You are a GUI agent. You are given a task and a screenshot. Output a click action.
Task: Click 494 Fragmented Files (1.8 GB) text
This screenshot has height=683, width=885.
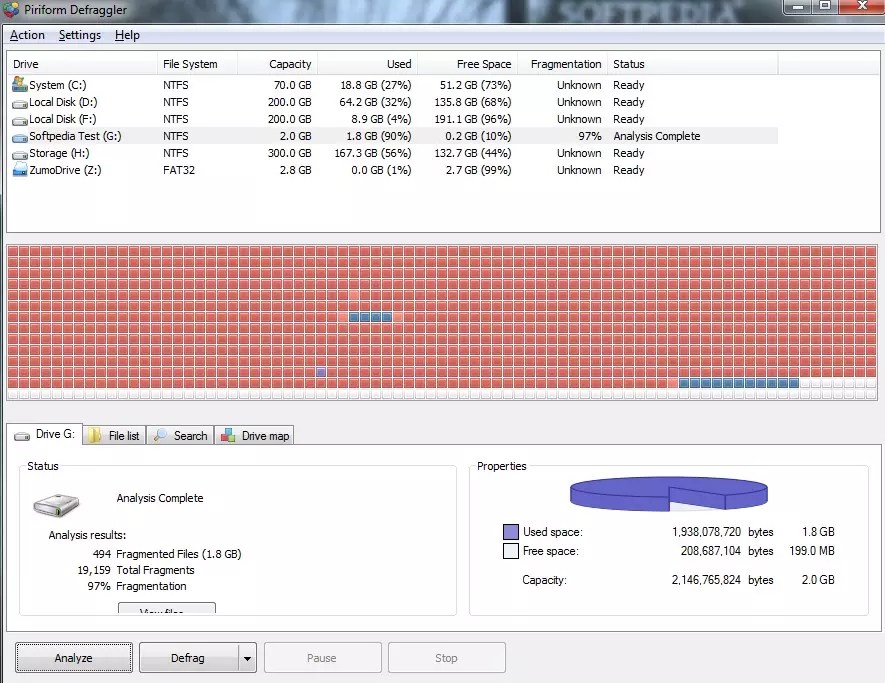[x=167, y=554]
